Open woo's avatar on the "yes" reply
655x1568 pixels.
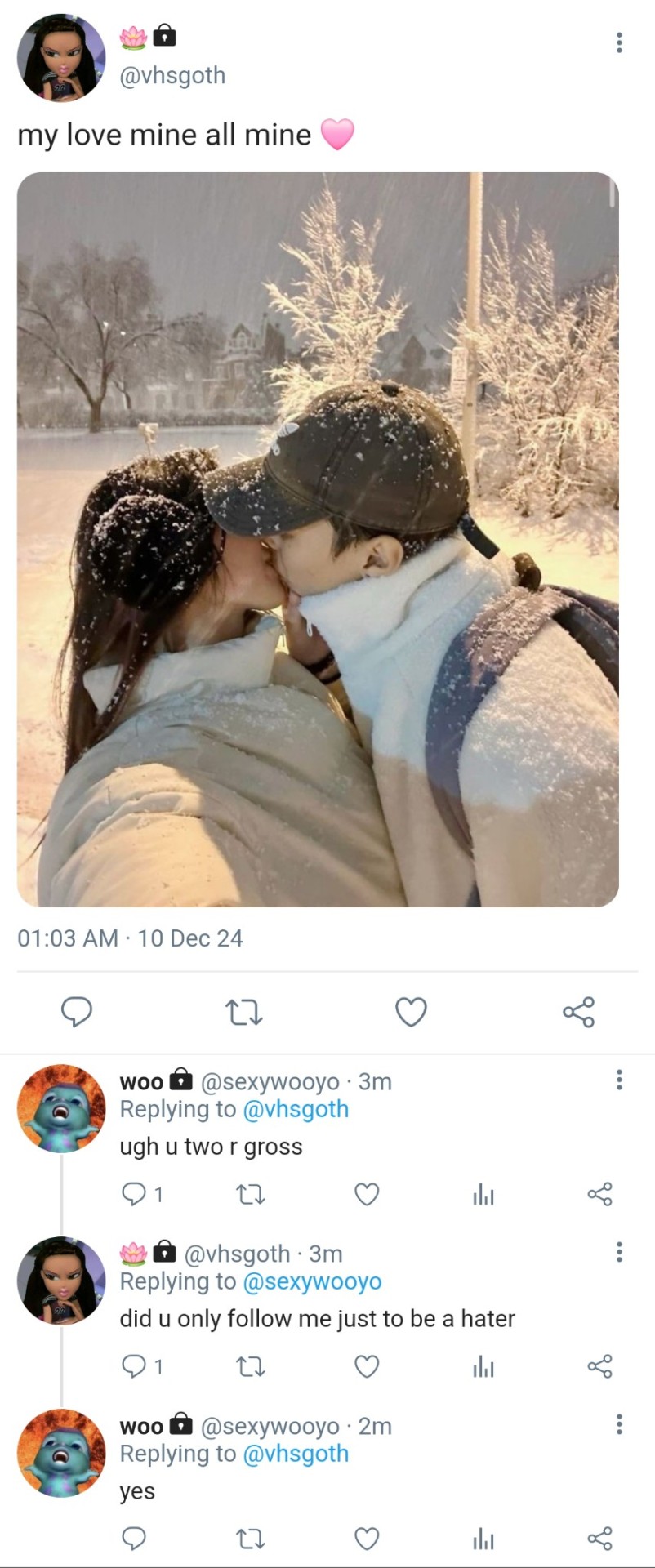click(61, 1453)
